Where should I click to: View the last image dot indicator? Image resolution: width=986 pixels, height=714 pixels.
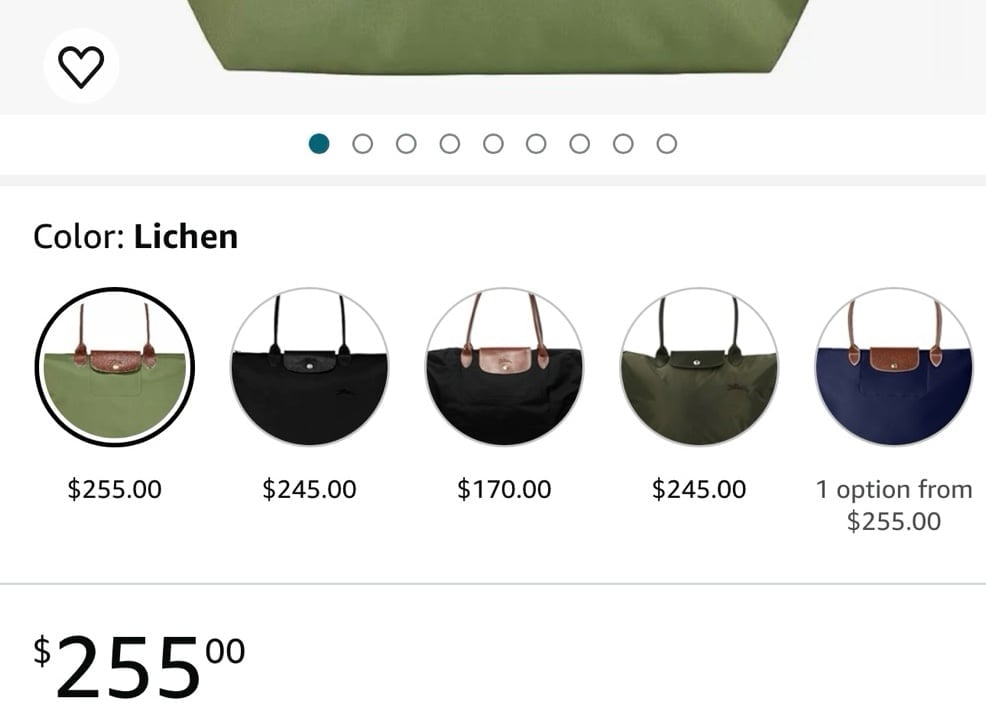[x=667, y=144]
